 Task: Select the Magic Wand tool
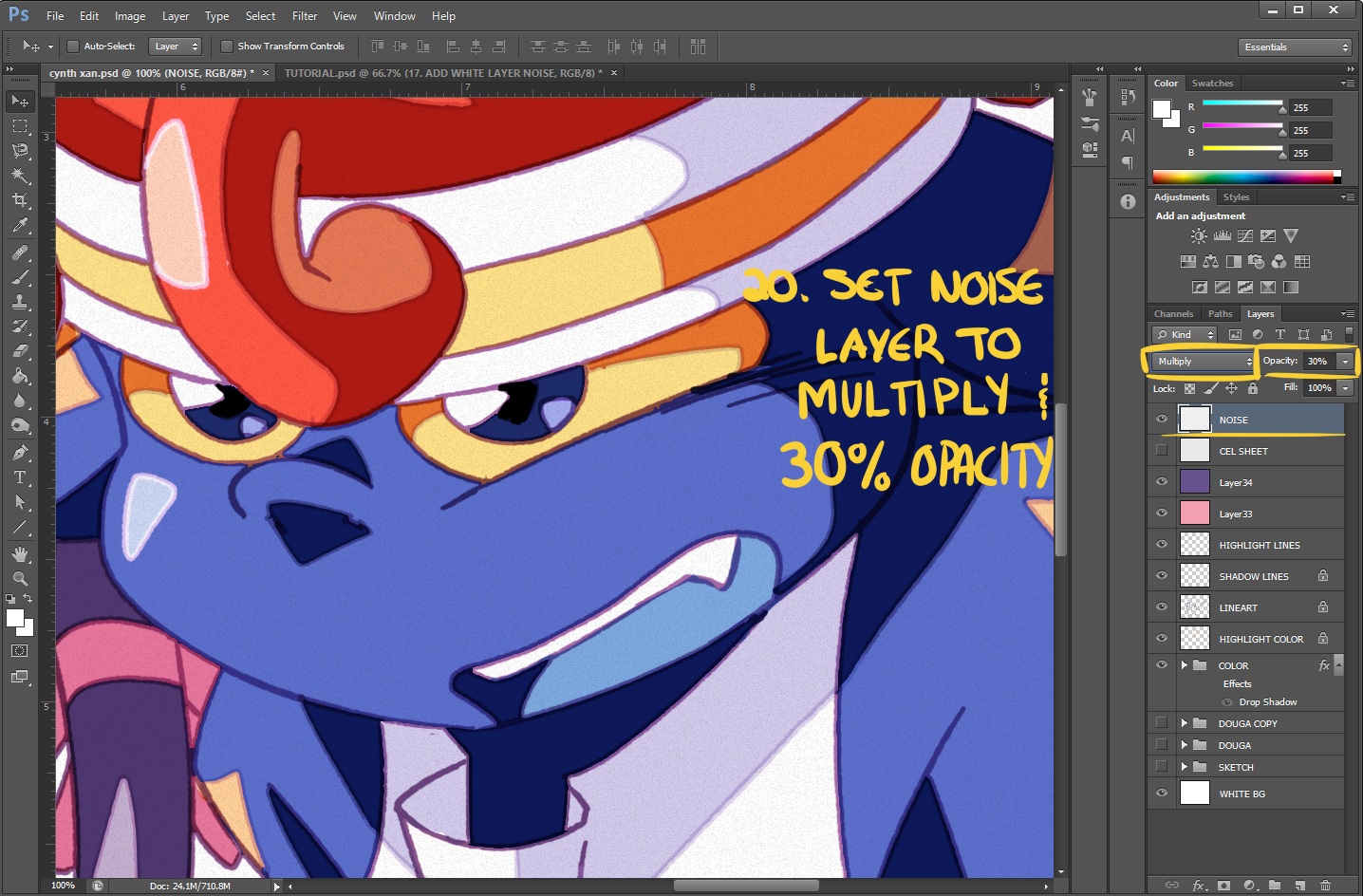click(x=20, y=176)
